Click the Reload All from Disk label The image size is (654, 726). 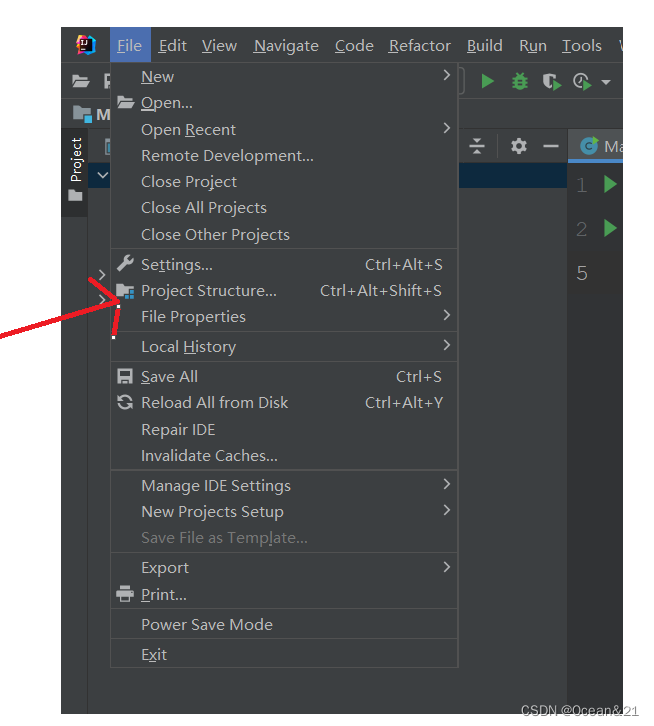coord(214,402)
